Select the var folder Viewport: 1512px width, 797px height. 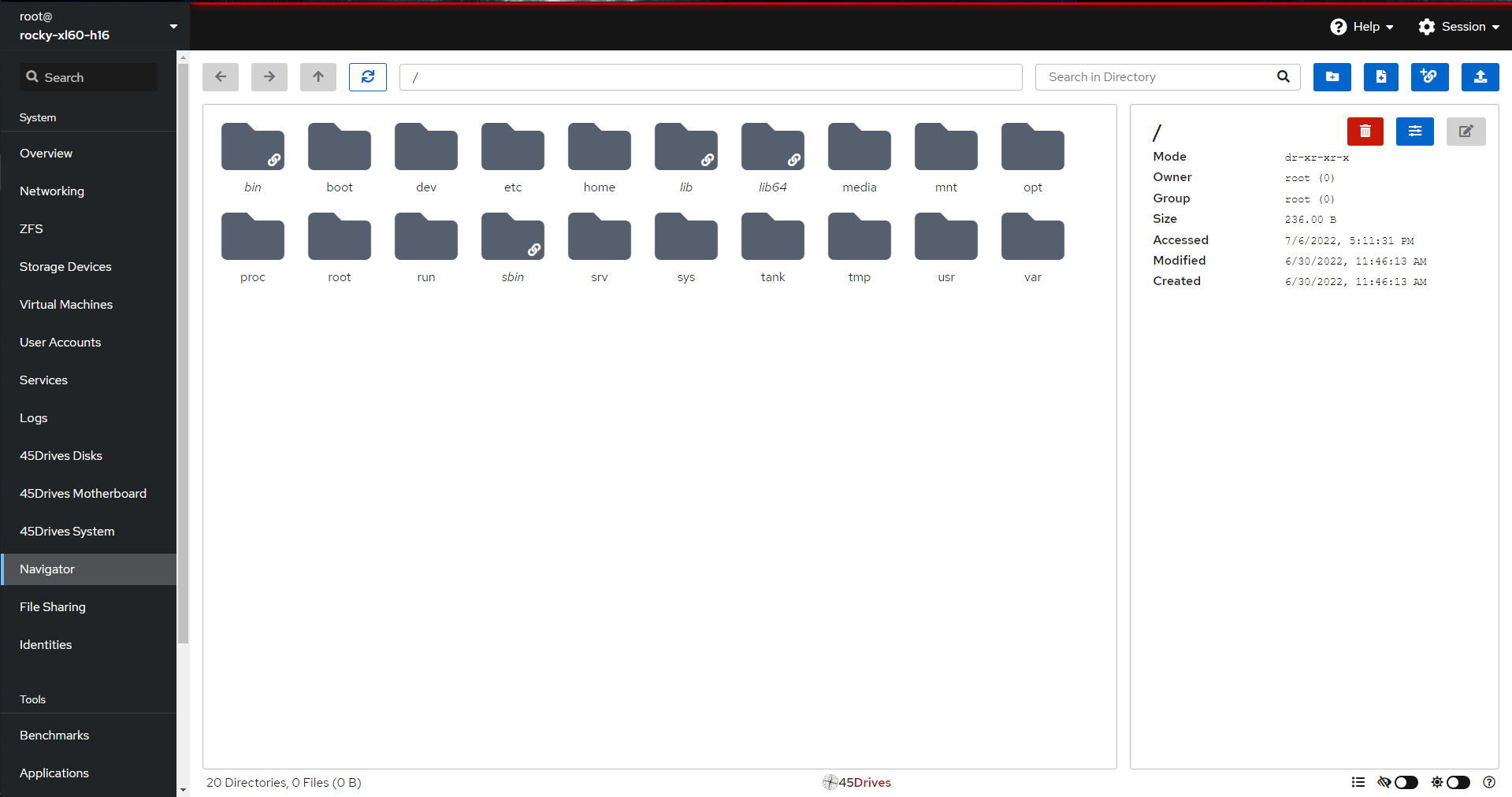1033,247
